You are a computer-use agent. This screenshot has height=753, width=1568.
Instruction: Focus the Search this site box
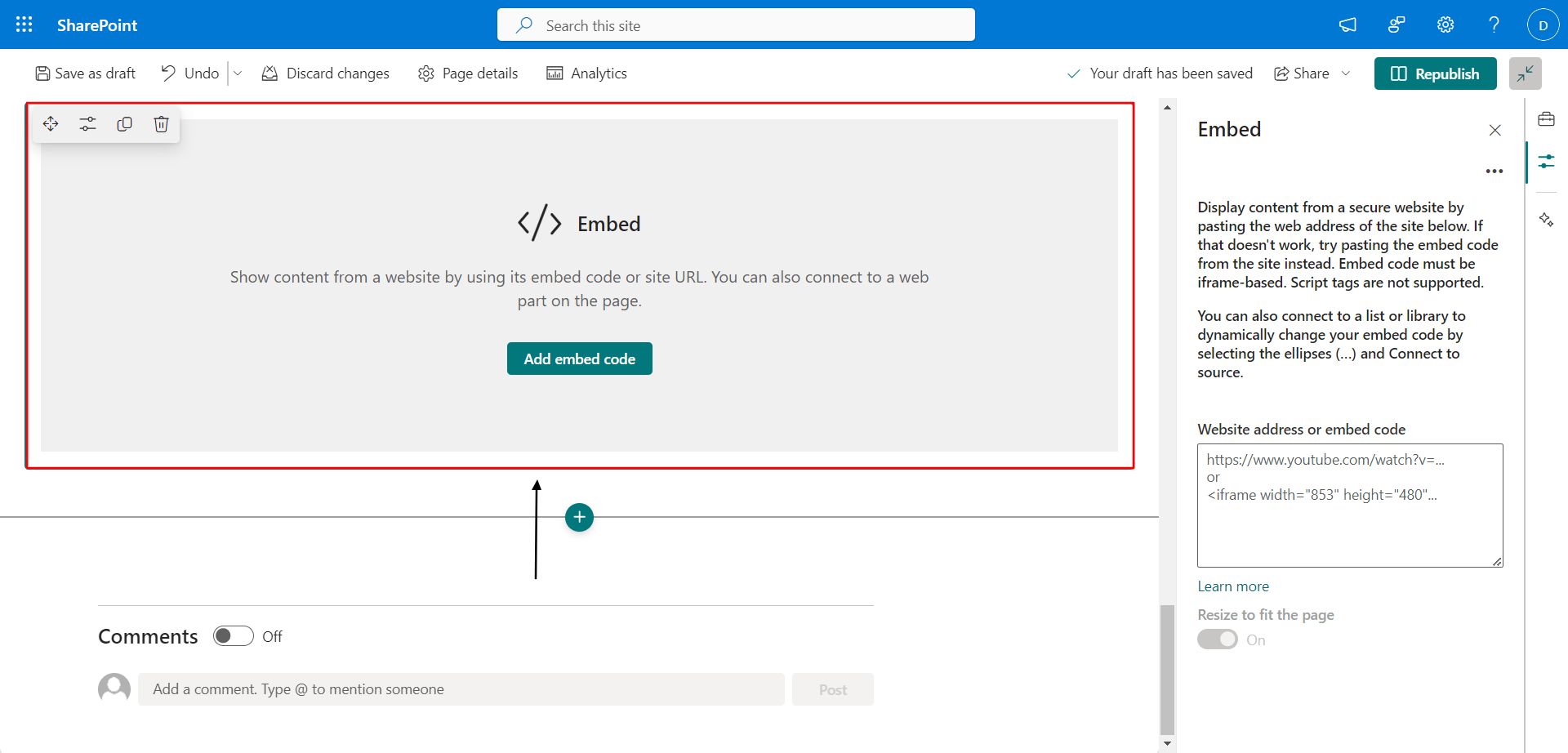pyautogui.click(x=736, y=25)
